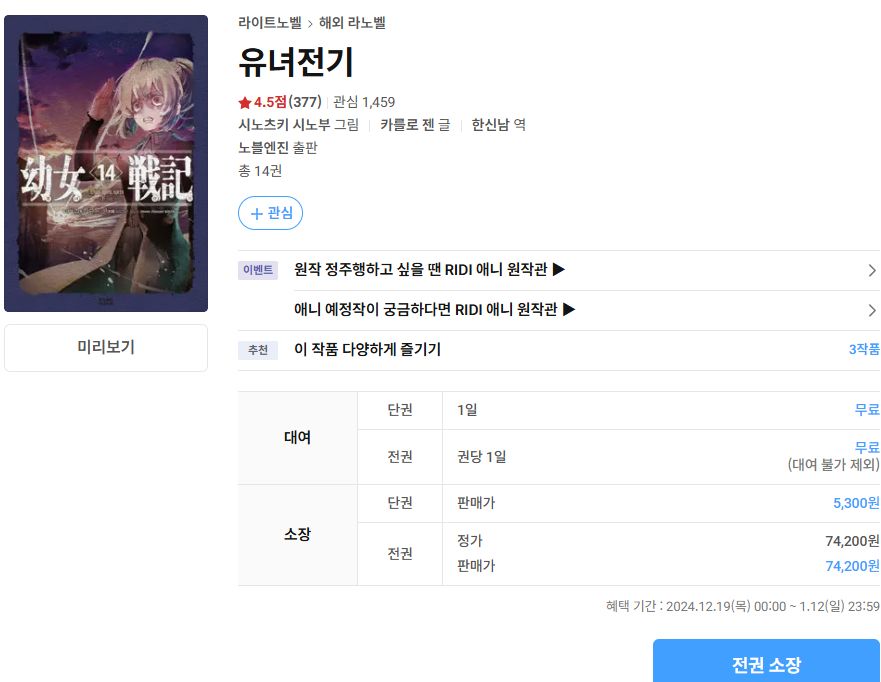Open publisher 노블엔진 link
881x682 pixels.
(264, 148)
